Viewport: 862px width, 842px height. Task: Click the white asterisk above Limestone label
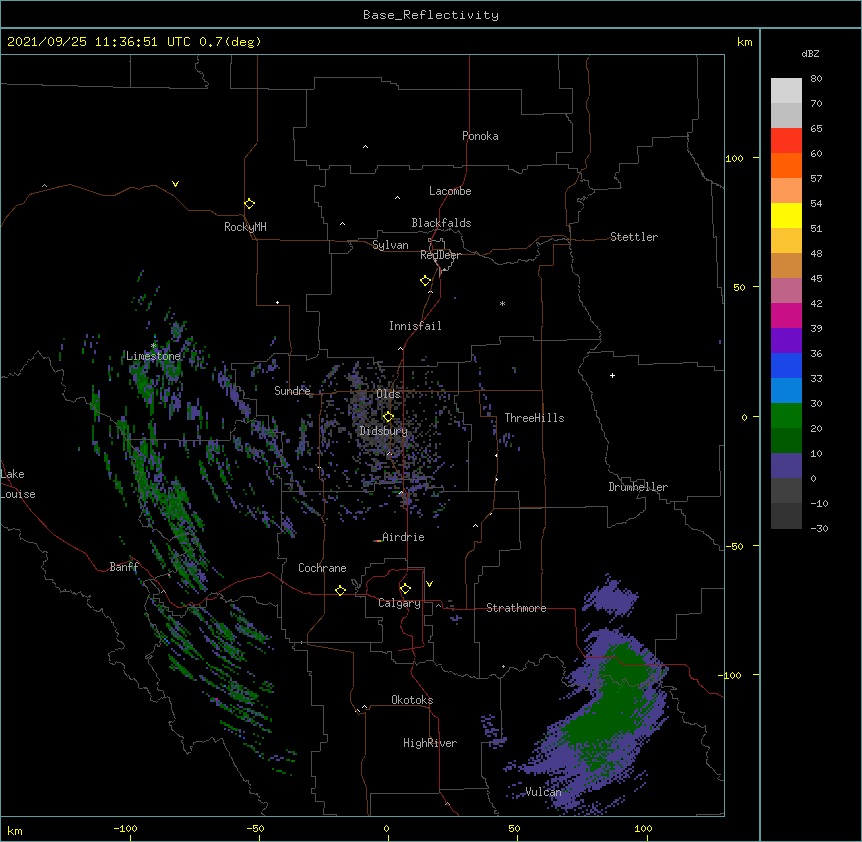pos(153,345)
